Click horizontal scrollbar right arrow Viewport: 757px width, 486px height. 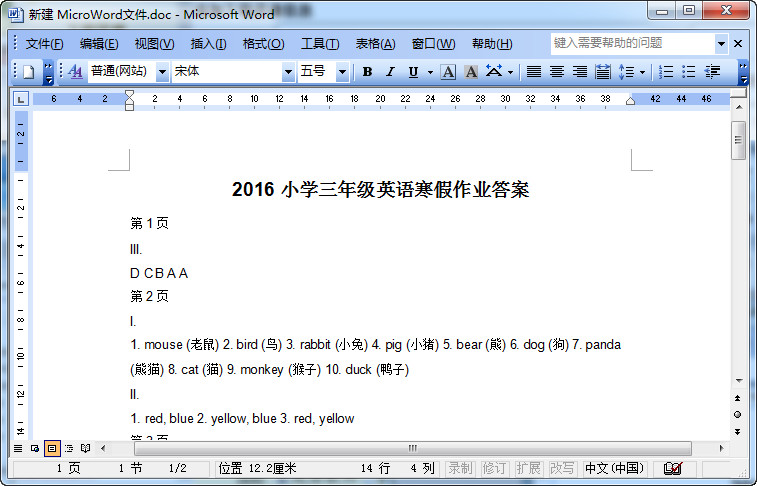pos(721,448)
